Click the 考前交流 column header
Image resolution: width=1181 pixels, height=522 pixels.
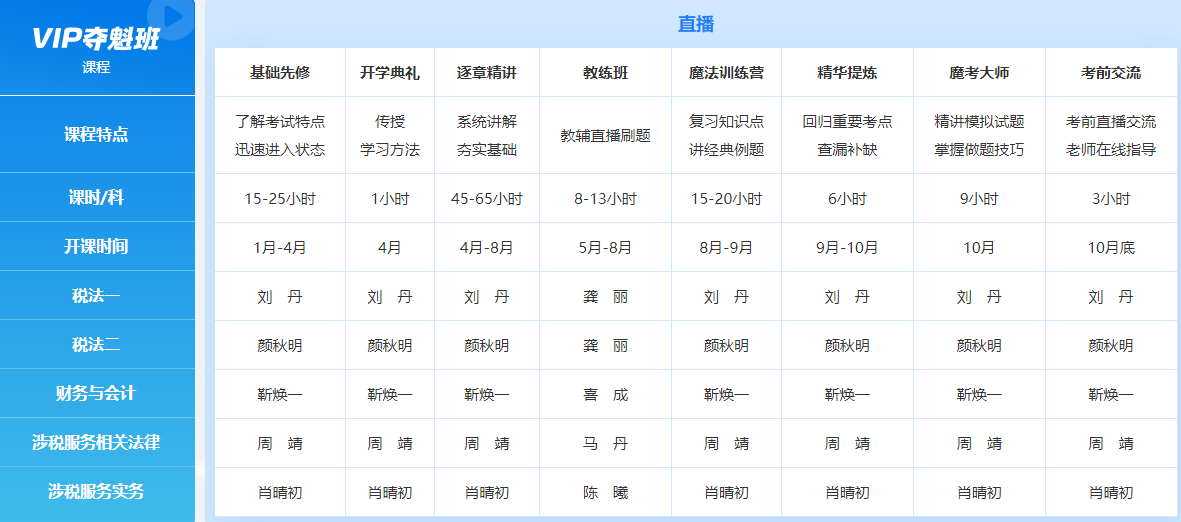pos(1111,73)
